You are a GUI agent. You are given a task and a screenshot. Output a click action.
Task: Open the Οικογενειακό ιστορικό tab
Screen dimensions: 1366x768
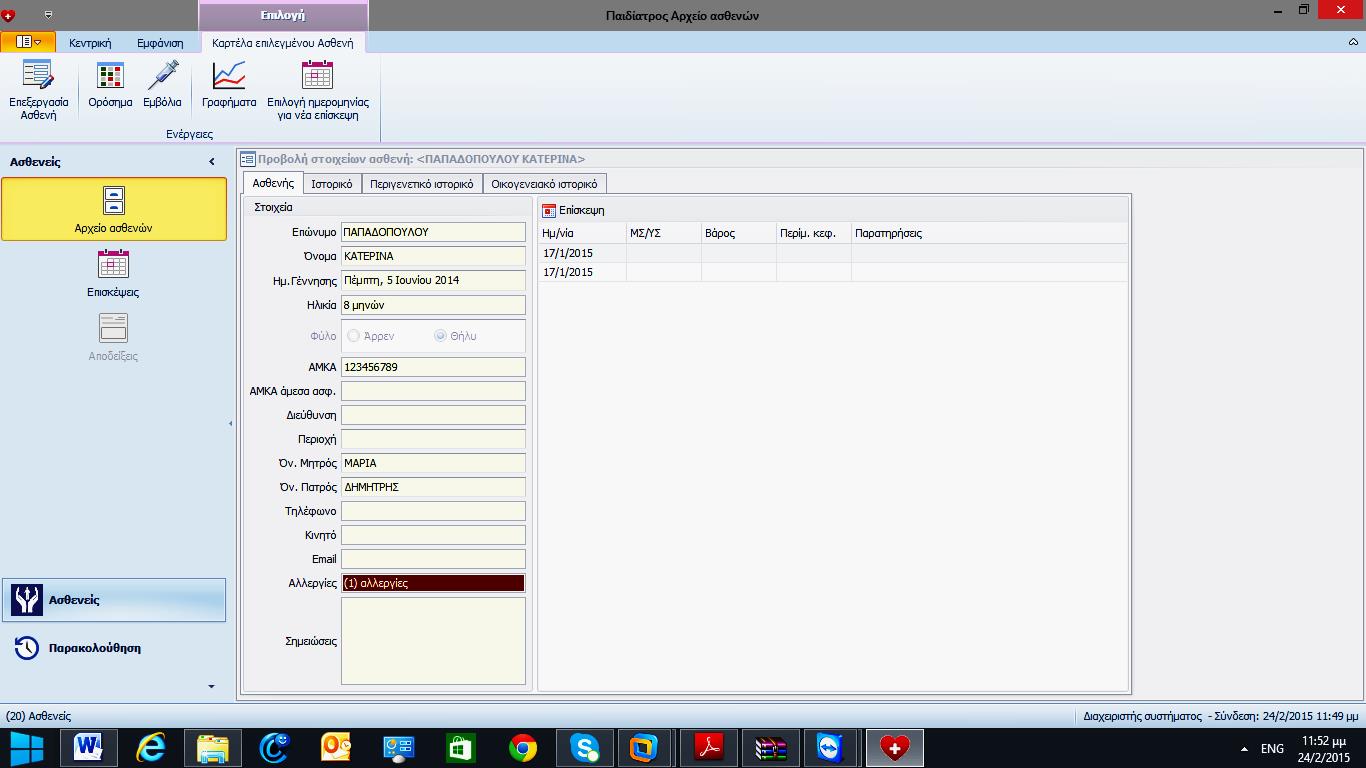coord(544,184)
